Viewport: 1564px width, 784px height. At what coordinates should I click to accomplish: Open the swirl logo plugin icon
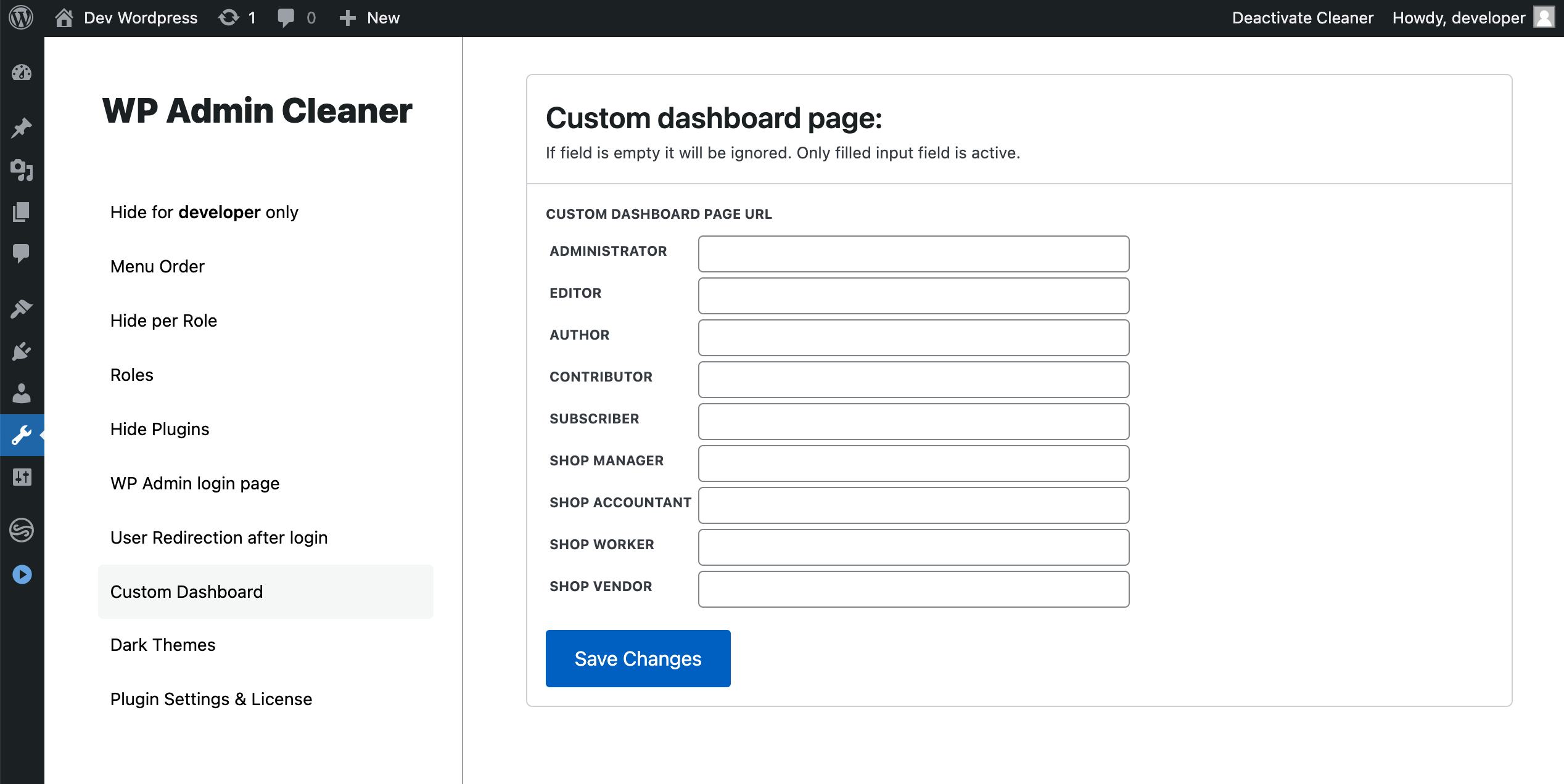[22, 530]
